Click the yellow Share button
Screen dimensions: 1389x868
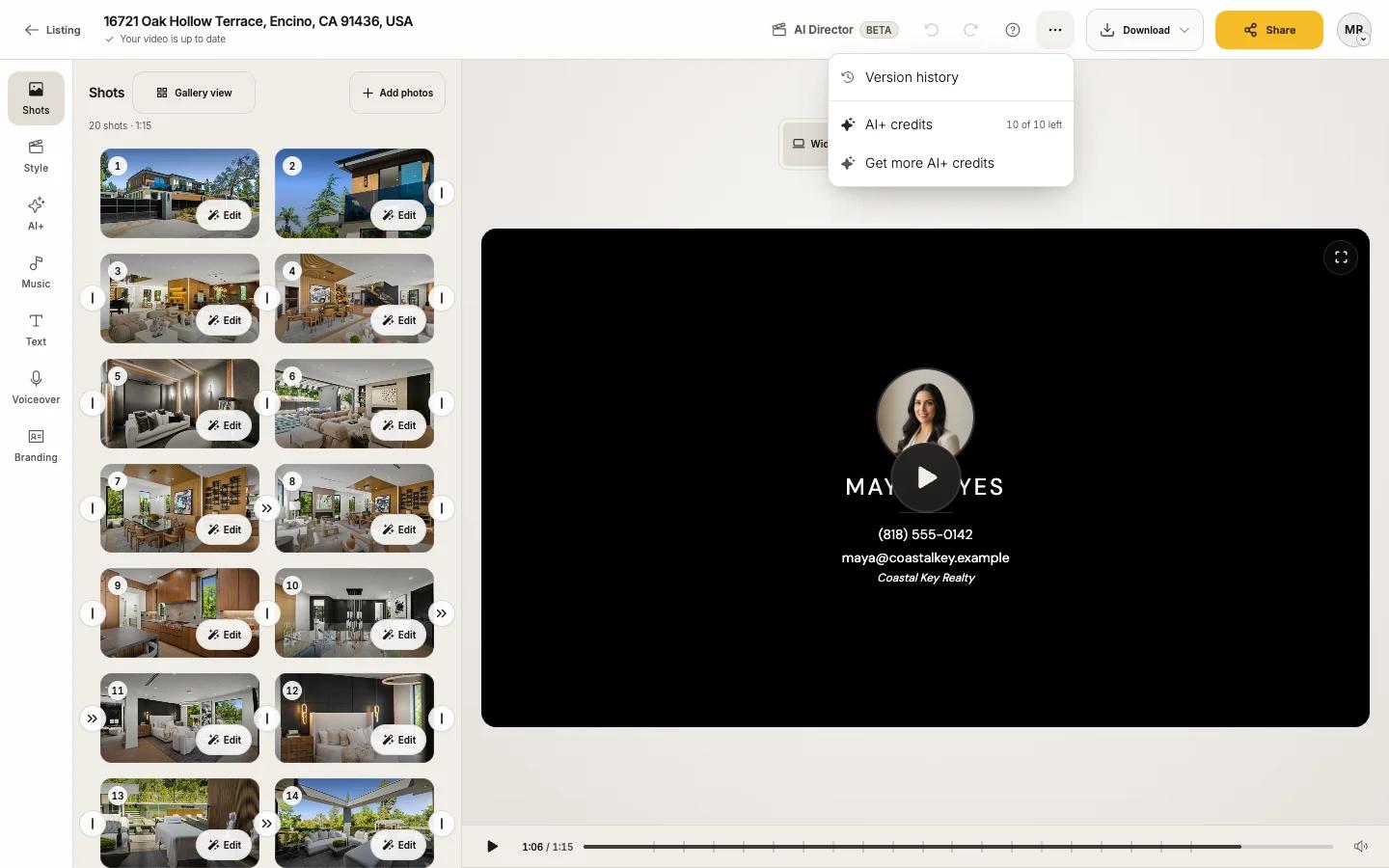pyautogui.click(x=1269, y=30)
